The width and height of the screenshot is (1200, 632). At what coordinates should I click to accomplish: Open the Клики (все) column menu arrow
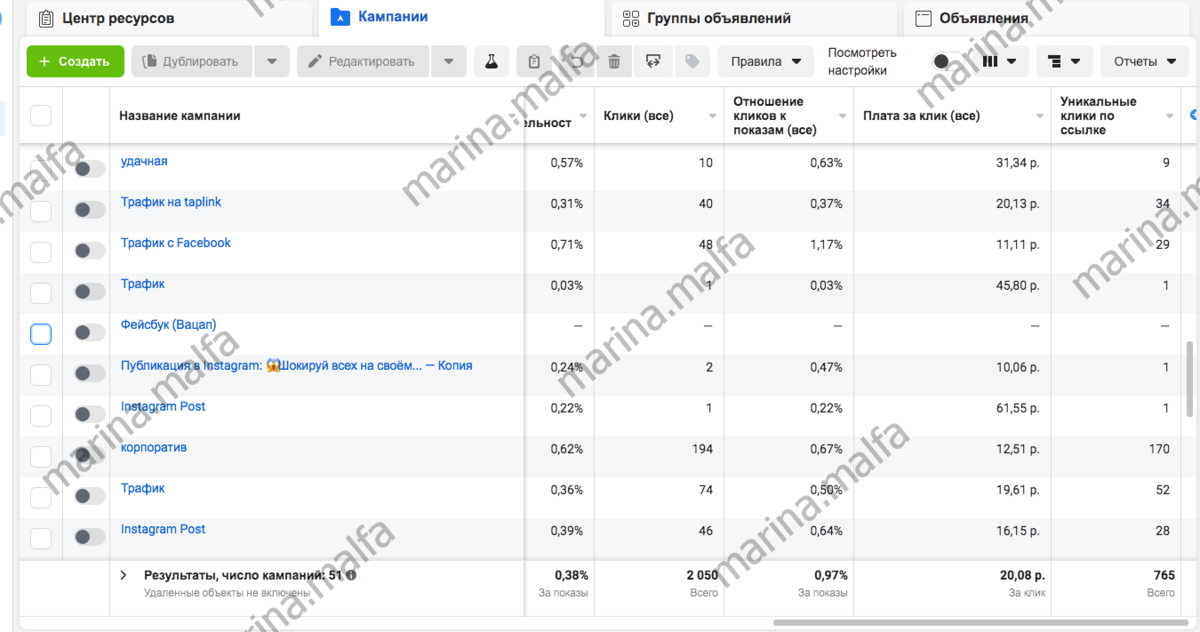711,116
